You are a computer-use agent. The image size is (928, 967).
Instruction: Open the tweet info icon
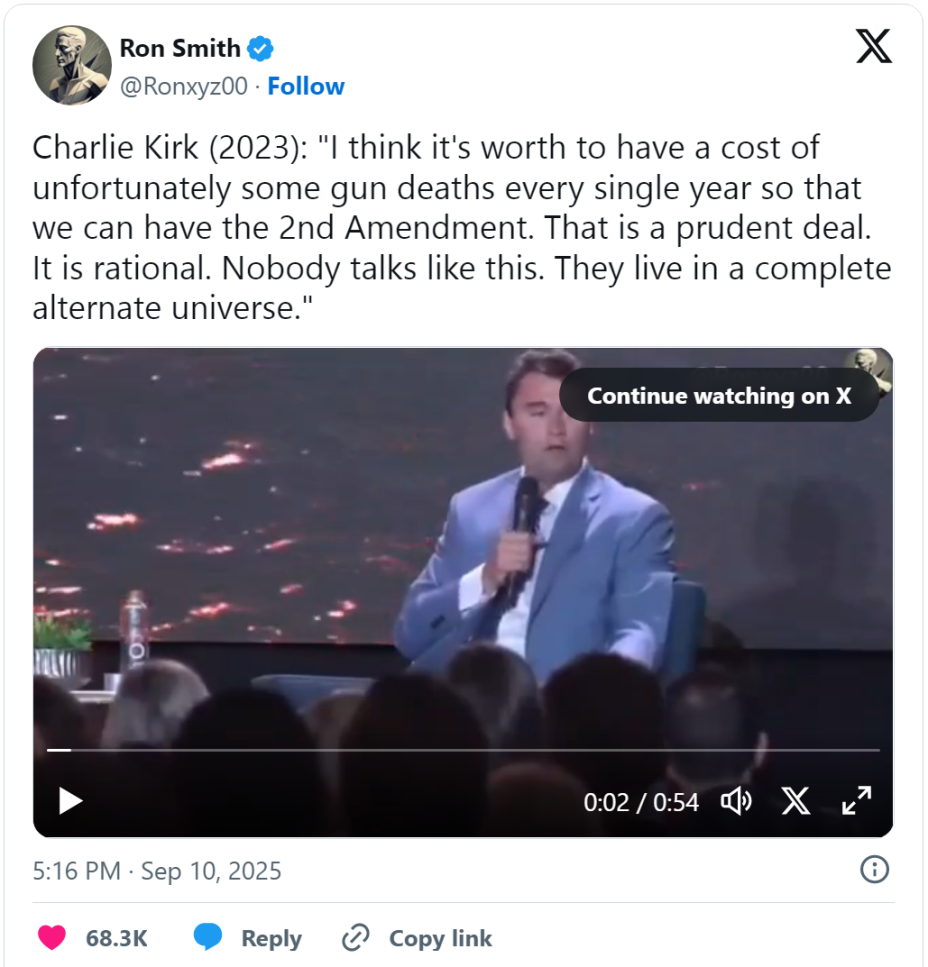click(x=875, y=869)
